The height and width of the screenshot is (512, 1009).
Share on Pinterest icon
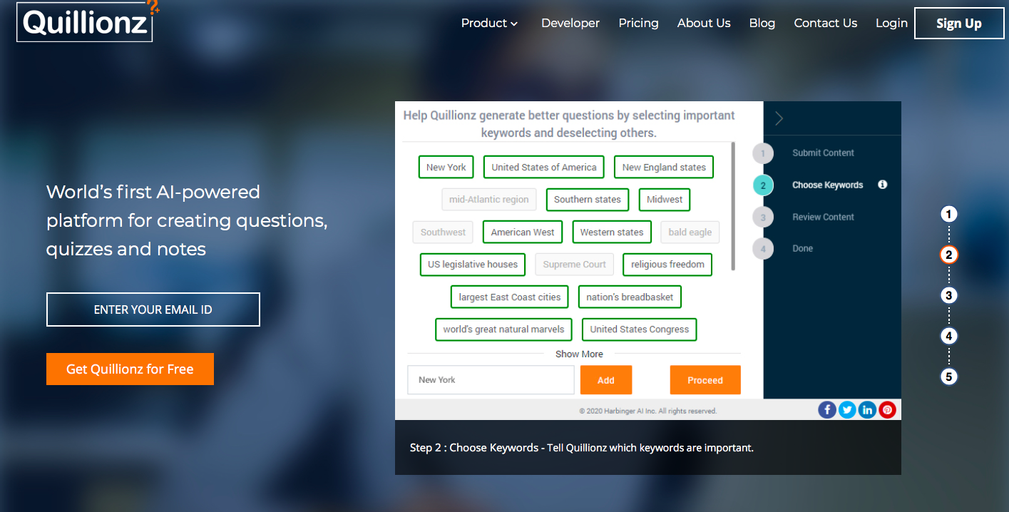(x=887, y=410)
